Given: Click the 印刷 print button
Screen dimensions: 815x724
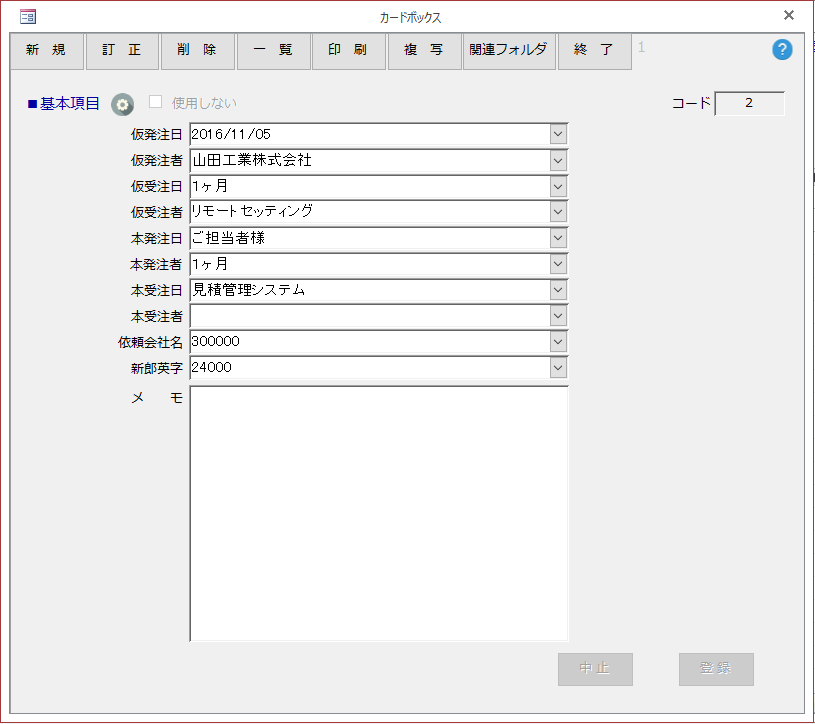Looking at the screenshot, I should pos(349,50).
